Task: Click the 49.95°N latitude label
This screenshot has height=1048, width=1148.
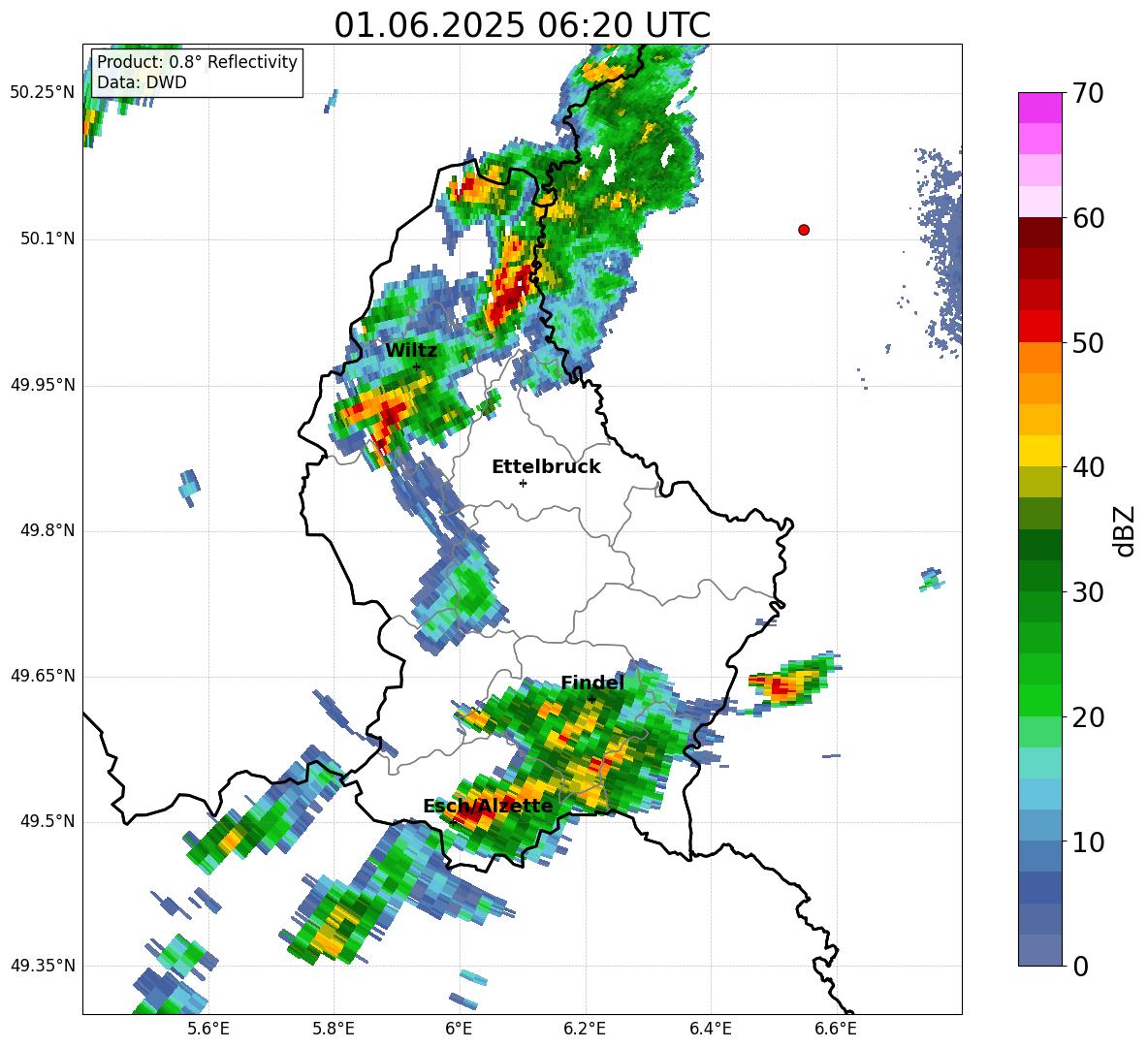Action: pos(43,385)
